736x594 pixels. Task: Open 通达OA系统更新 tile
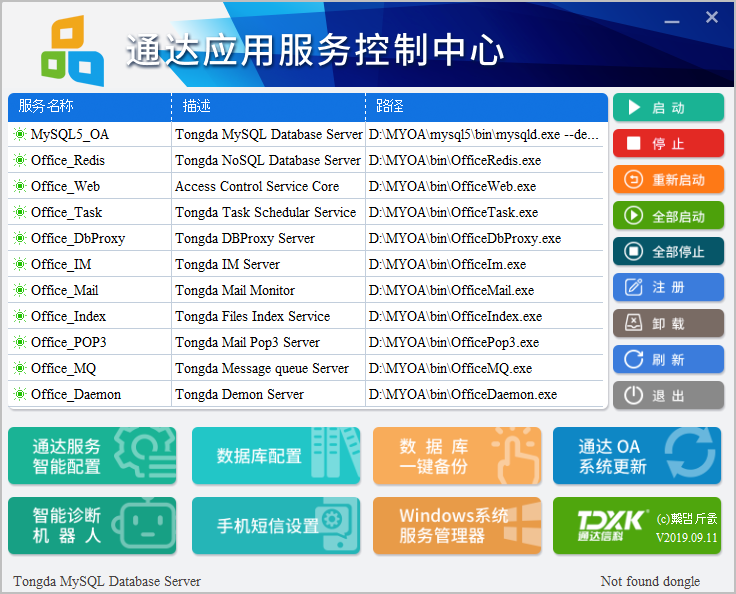tap(637, 455)
